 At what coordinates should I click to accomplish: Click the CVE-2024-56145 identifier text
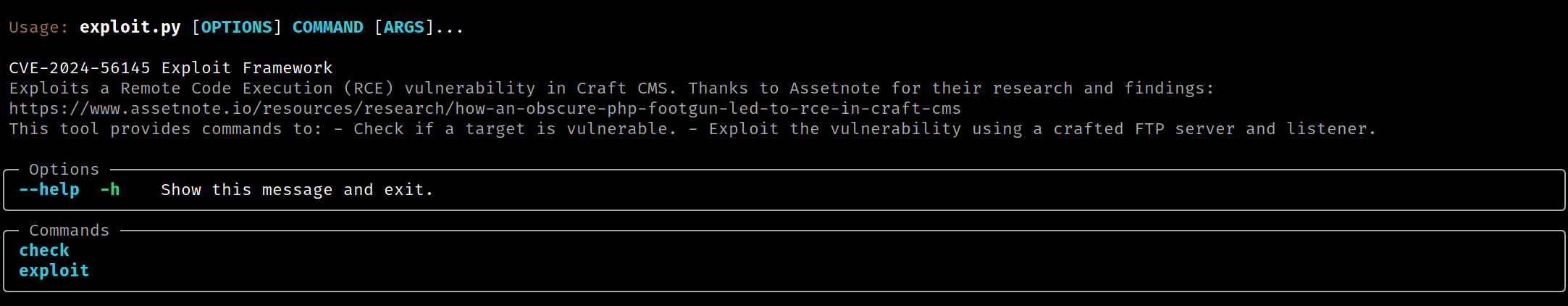pyautogui.click(x=80, y=68)
